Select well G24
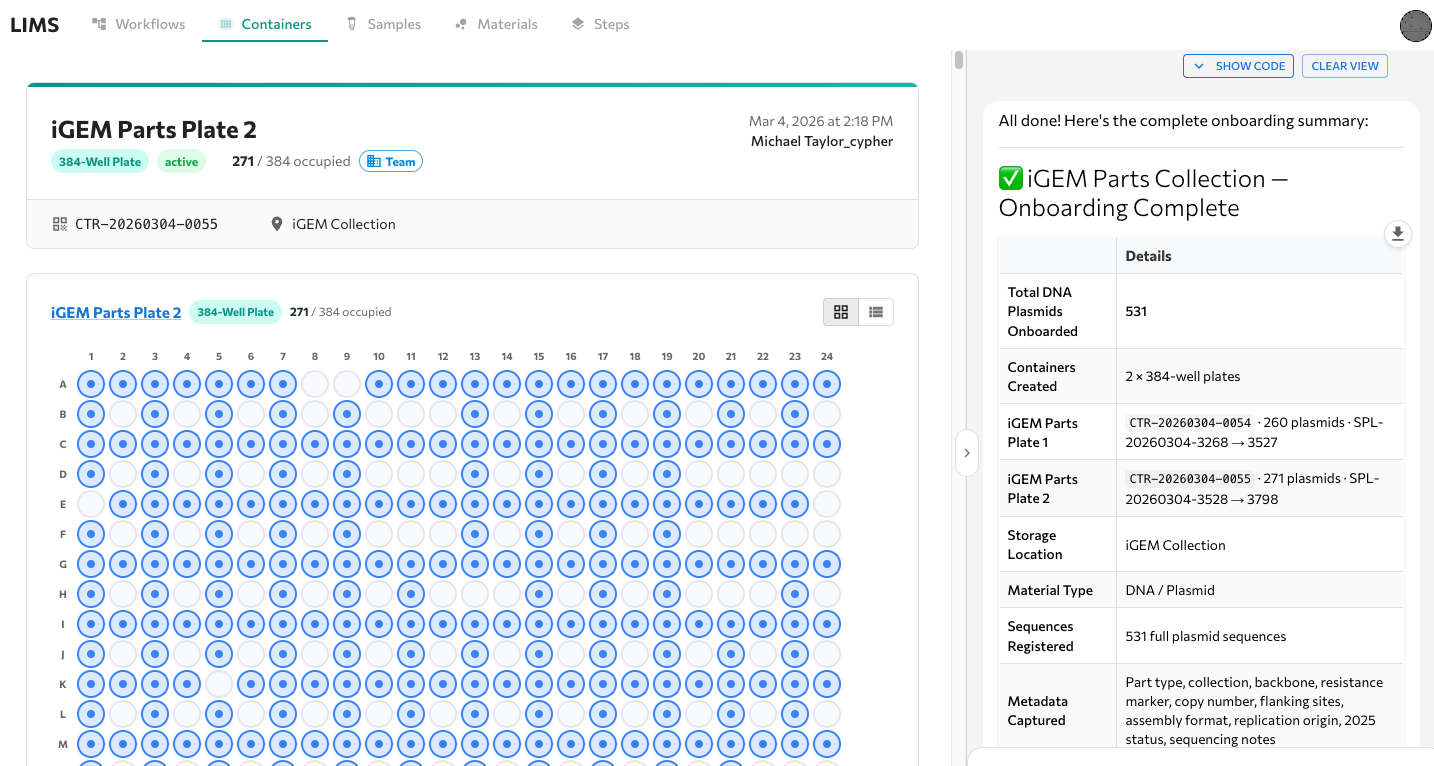Viewport: 1434px width, 766px height. pyautogui.click(x=827, y=564)
